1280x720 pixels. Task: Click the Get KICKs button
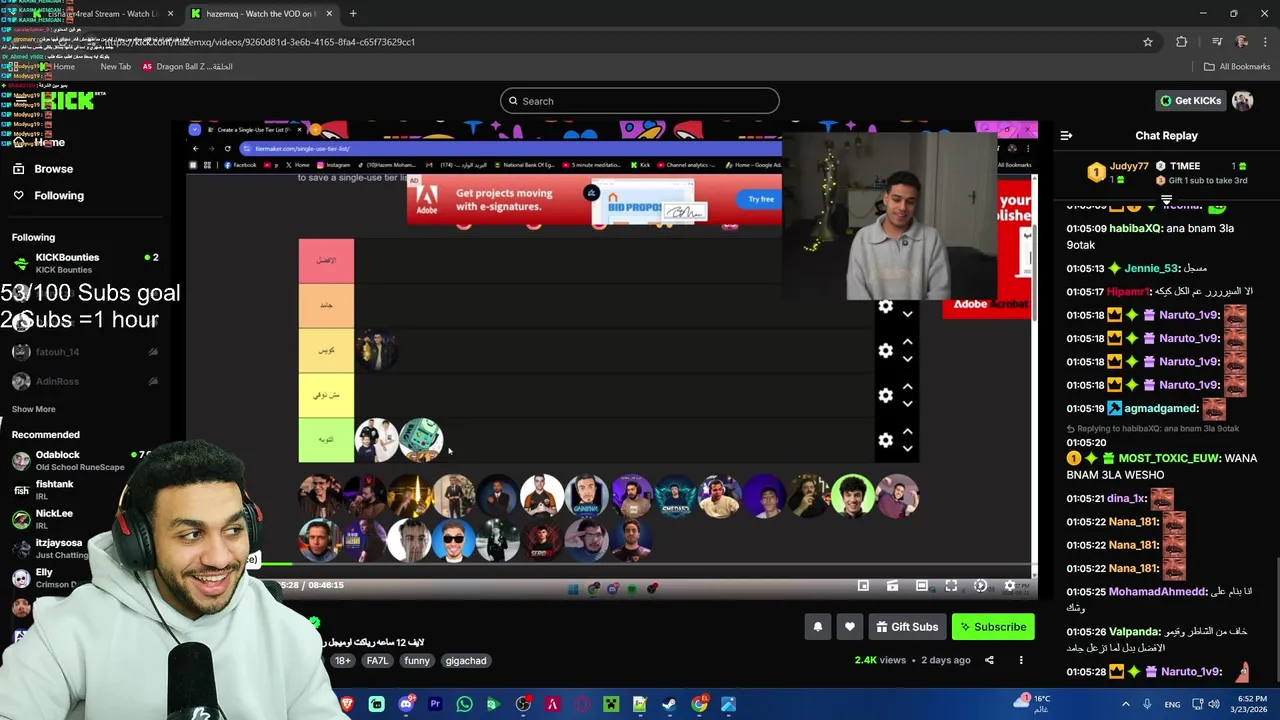tap(1191, 101)
